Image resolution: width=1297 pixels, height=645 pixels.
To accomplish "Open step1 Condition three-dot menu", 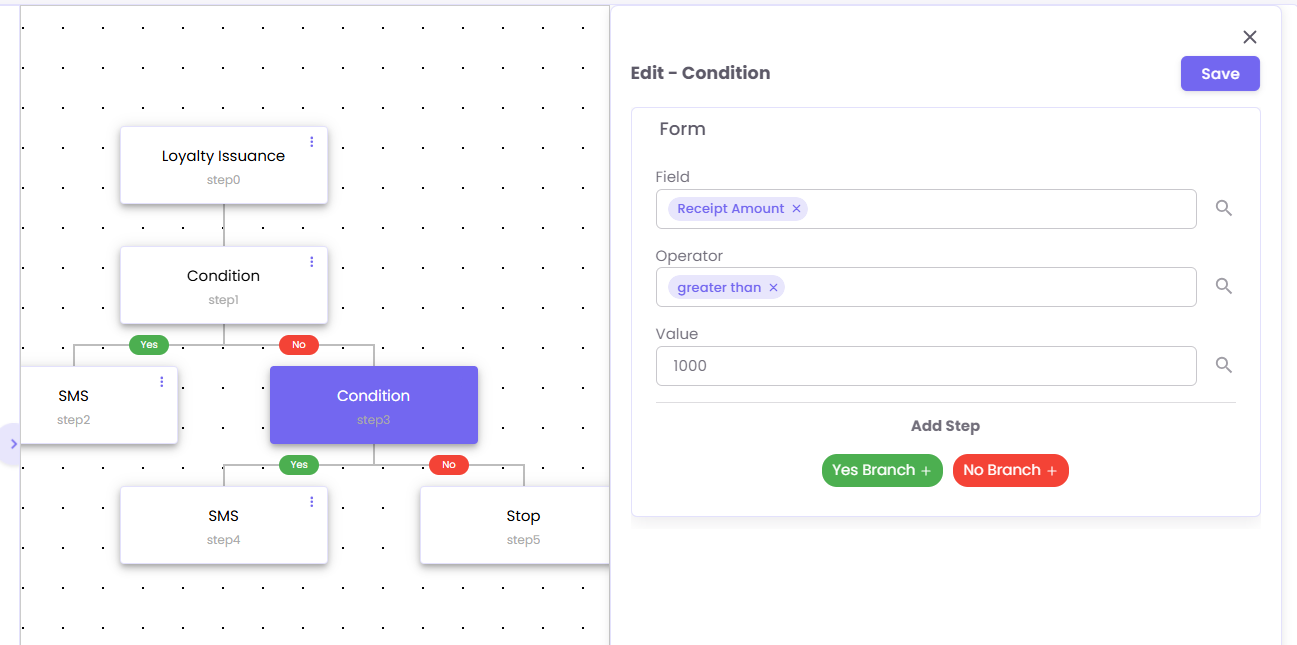I will point(312,262).
